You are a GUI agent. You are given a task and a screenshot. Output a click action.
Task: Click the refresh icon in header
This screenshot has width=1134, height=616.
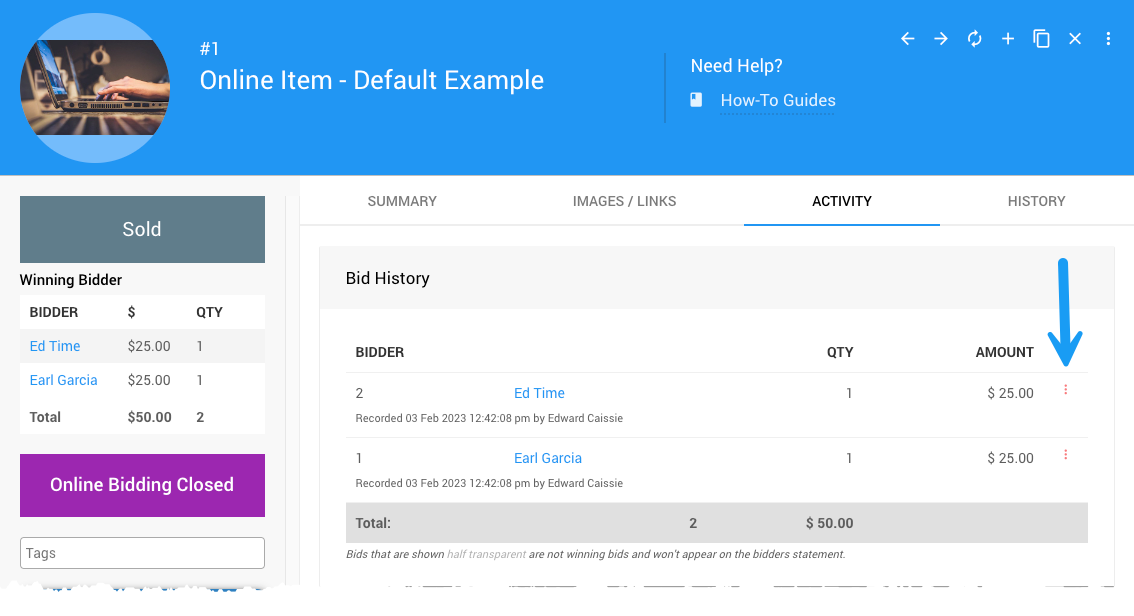[x=974, y=39]
